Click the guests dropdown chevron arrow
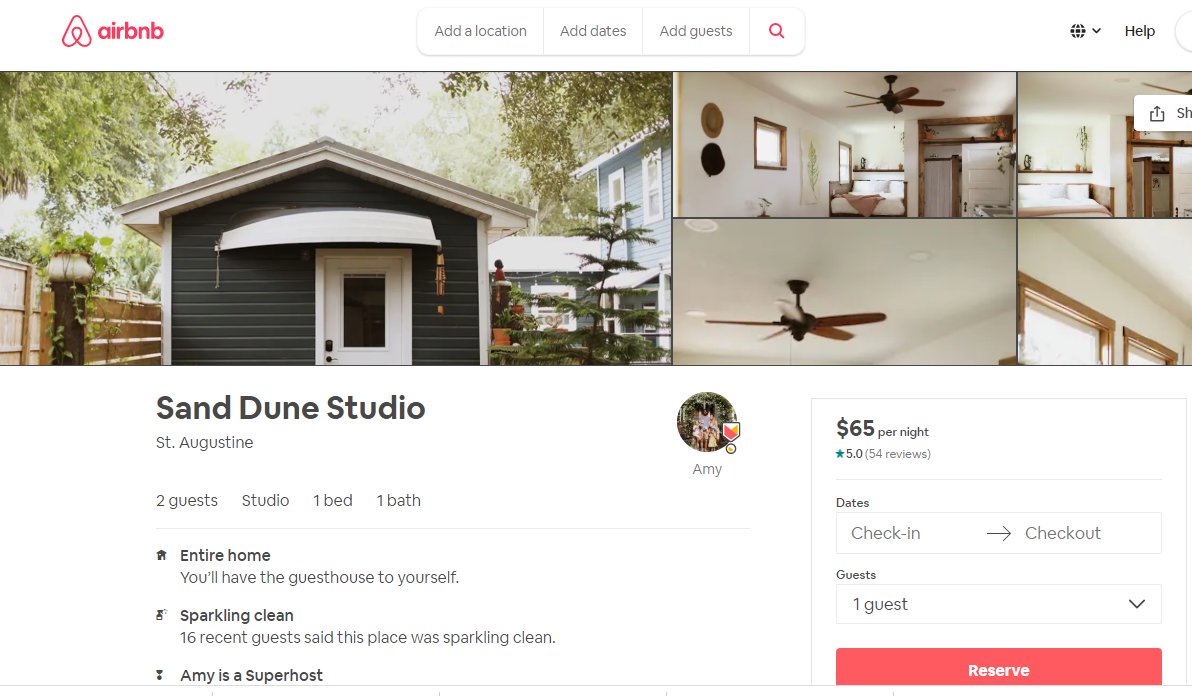1192x696 pixels. [x=1137, y=604]
